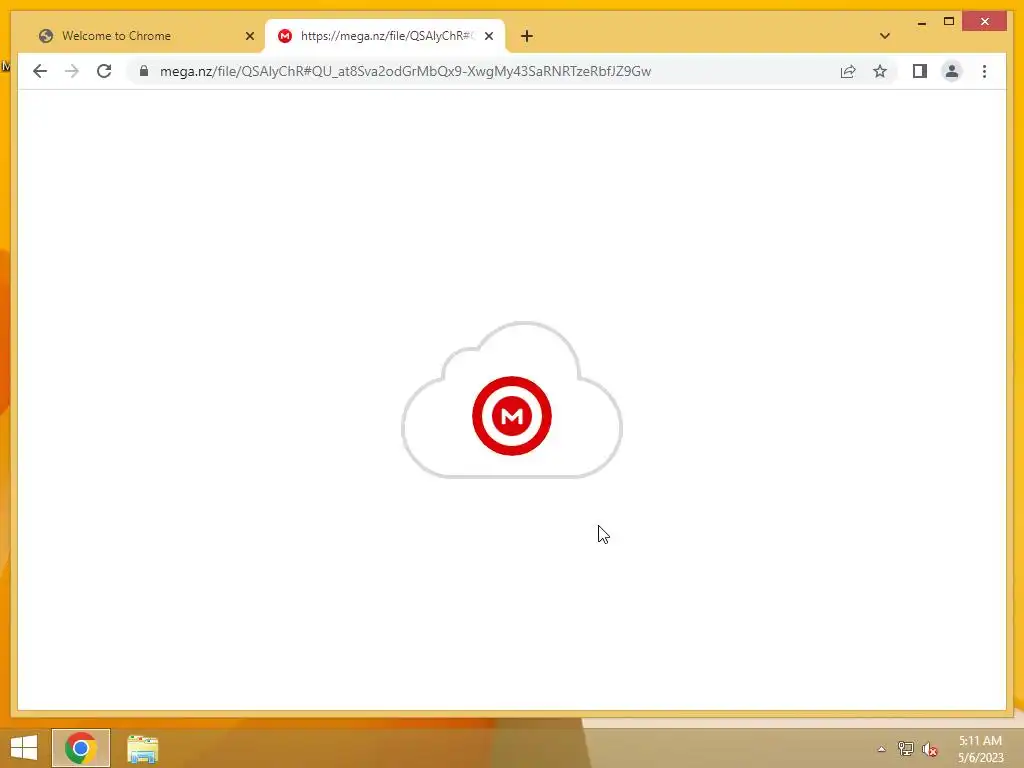Maximize the Chrome window
Screen dimensions: 1024x768
click(949, 22)
